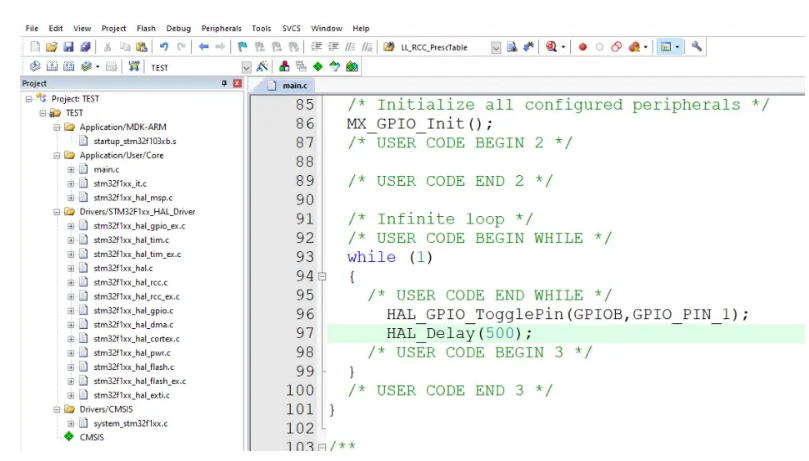809x461 pixels.
Task: Open a file with the folder icon
Action: 51,47
